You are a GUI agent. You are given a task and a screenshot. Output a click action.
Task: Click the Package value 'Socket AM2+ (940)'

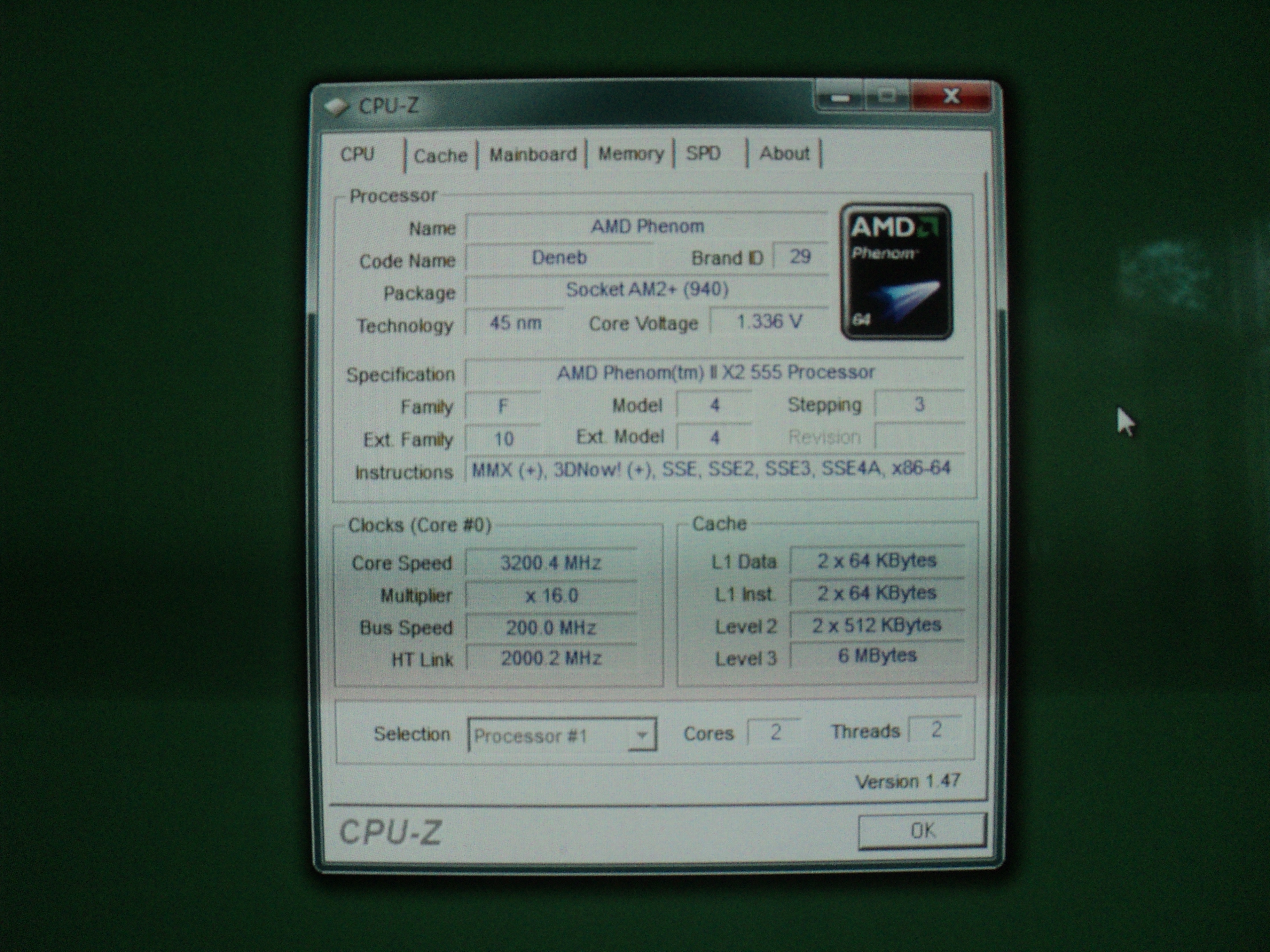(646, 289)
